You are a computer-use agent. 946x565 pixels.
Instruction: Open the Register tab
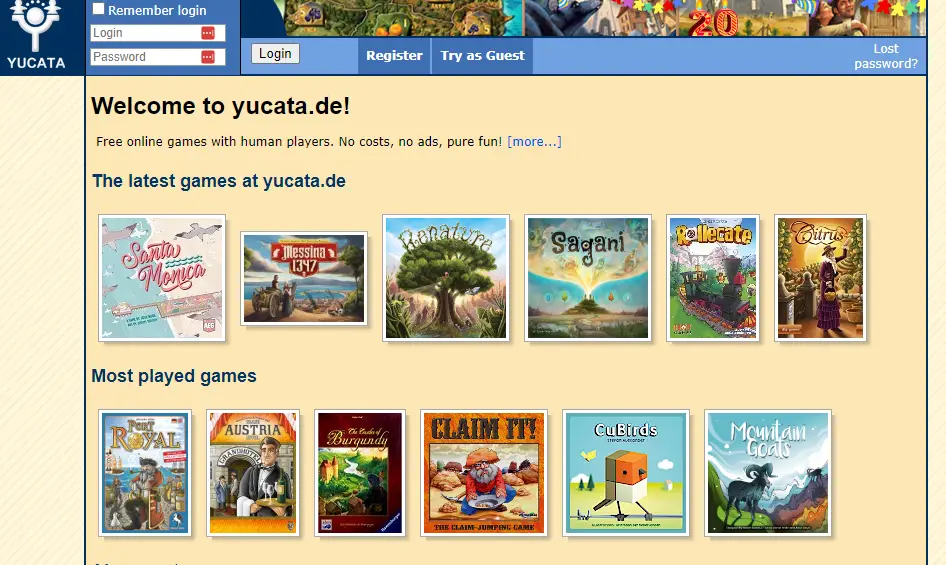pos(394,56)
